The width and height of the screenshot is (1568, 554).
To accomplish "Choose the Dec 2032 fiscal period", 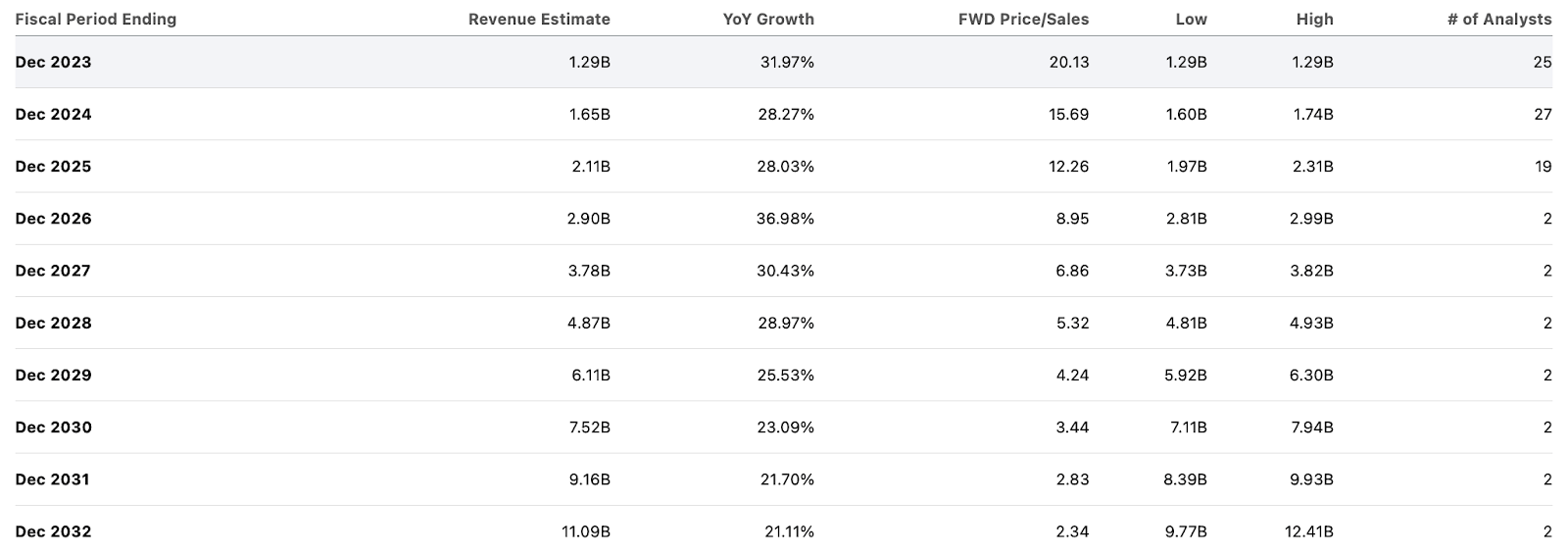I will (x=53, y=531).
